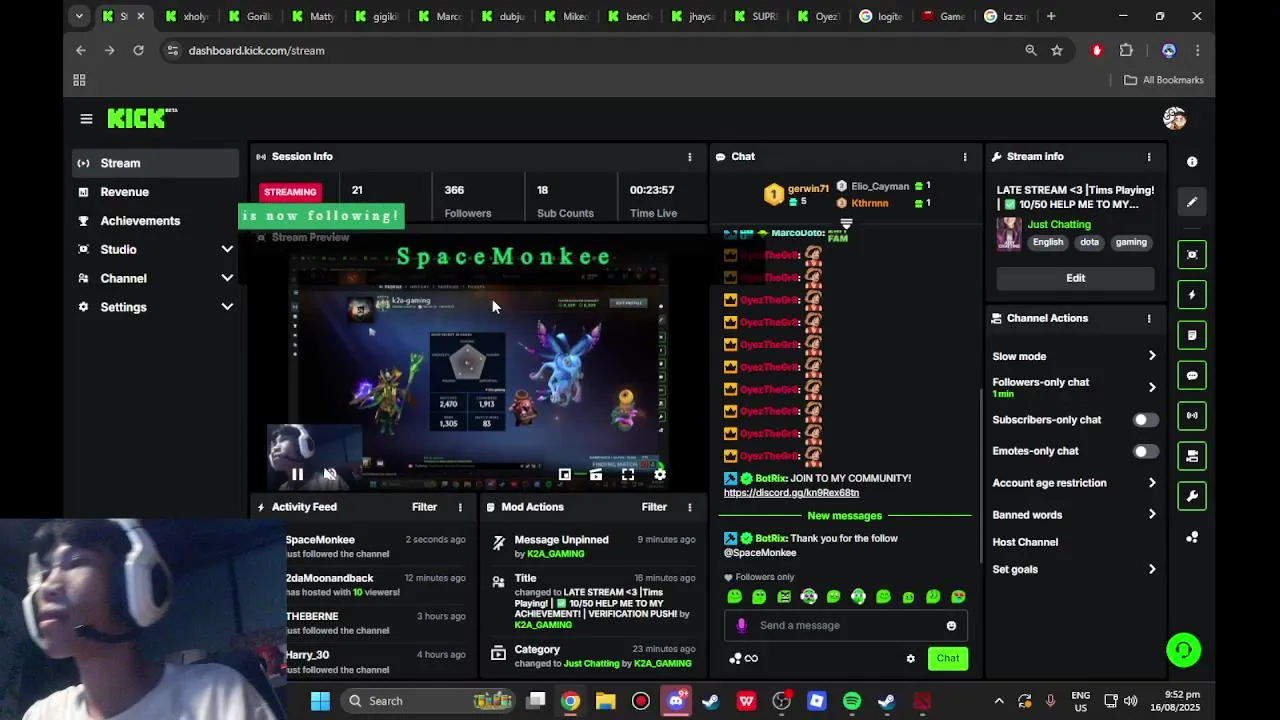The width and height of the screenshot is (1280, 720).
Task: Pause the stream preview video
Action: pos(298,475)
